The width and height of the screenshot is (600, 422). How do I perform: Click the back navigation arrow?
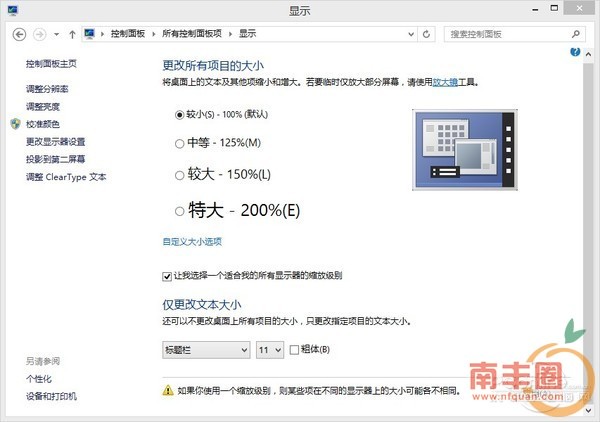(19, 33)
